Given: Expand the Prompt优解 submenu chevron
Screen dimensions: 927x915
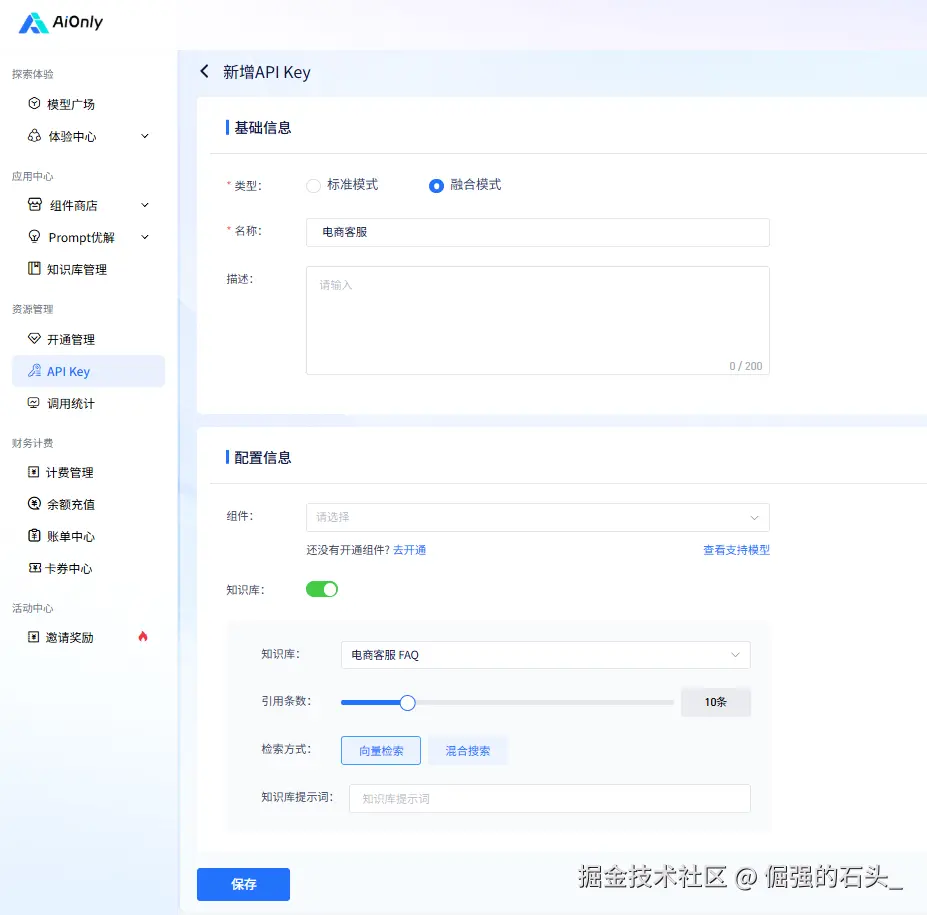Looking at the screenshot, I should 145,237.
